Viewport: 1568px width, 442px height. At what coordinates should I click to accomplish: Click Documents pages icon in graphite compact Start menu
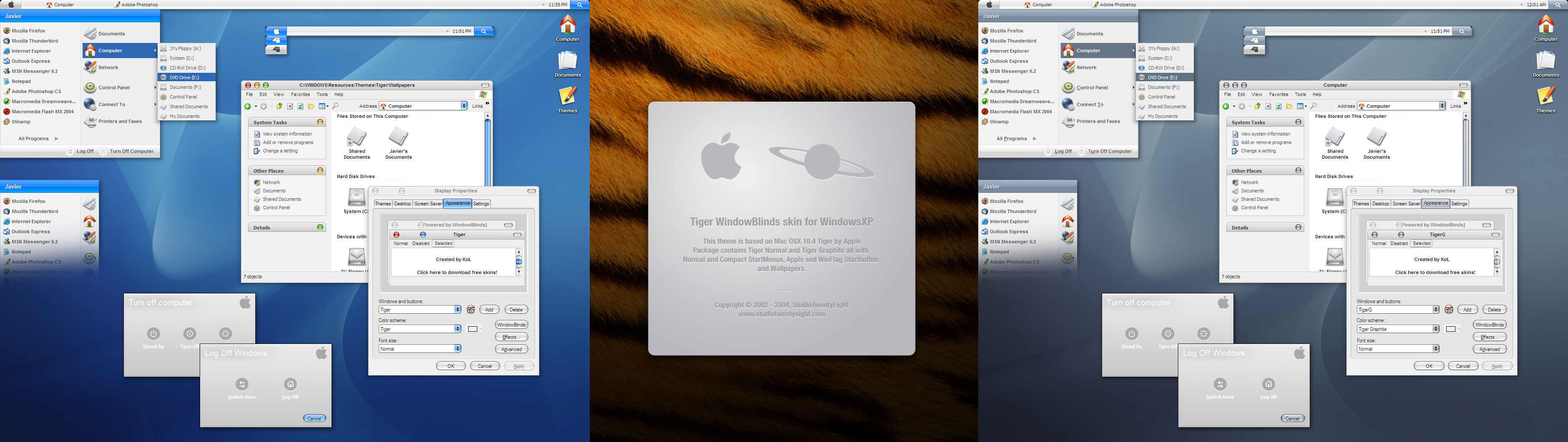(x=1068, y=204)
